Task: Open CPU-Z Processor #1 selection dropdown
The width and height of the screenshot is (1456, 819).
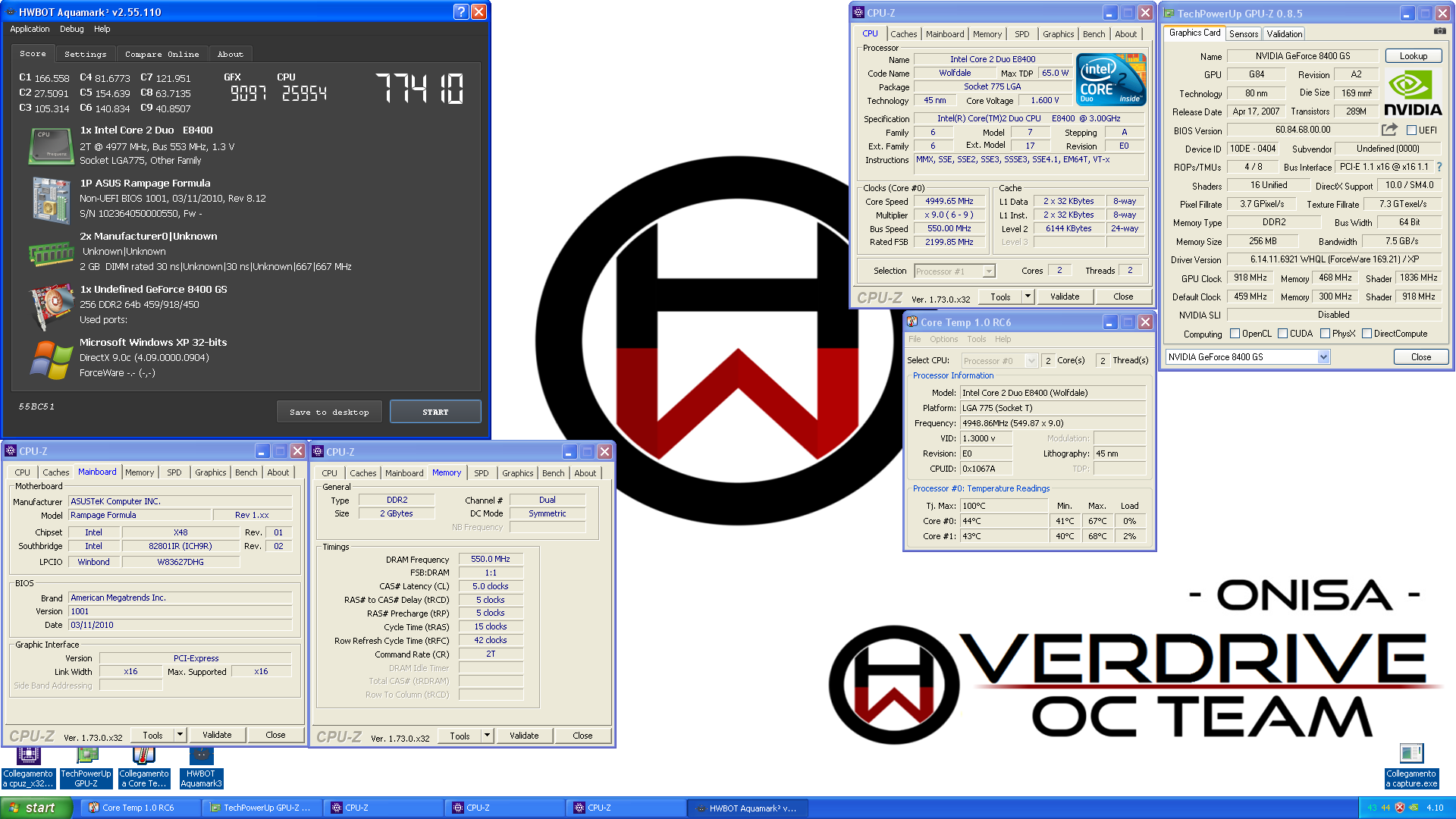Action: pyautogui.click(x=988, y=271)
